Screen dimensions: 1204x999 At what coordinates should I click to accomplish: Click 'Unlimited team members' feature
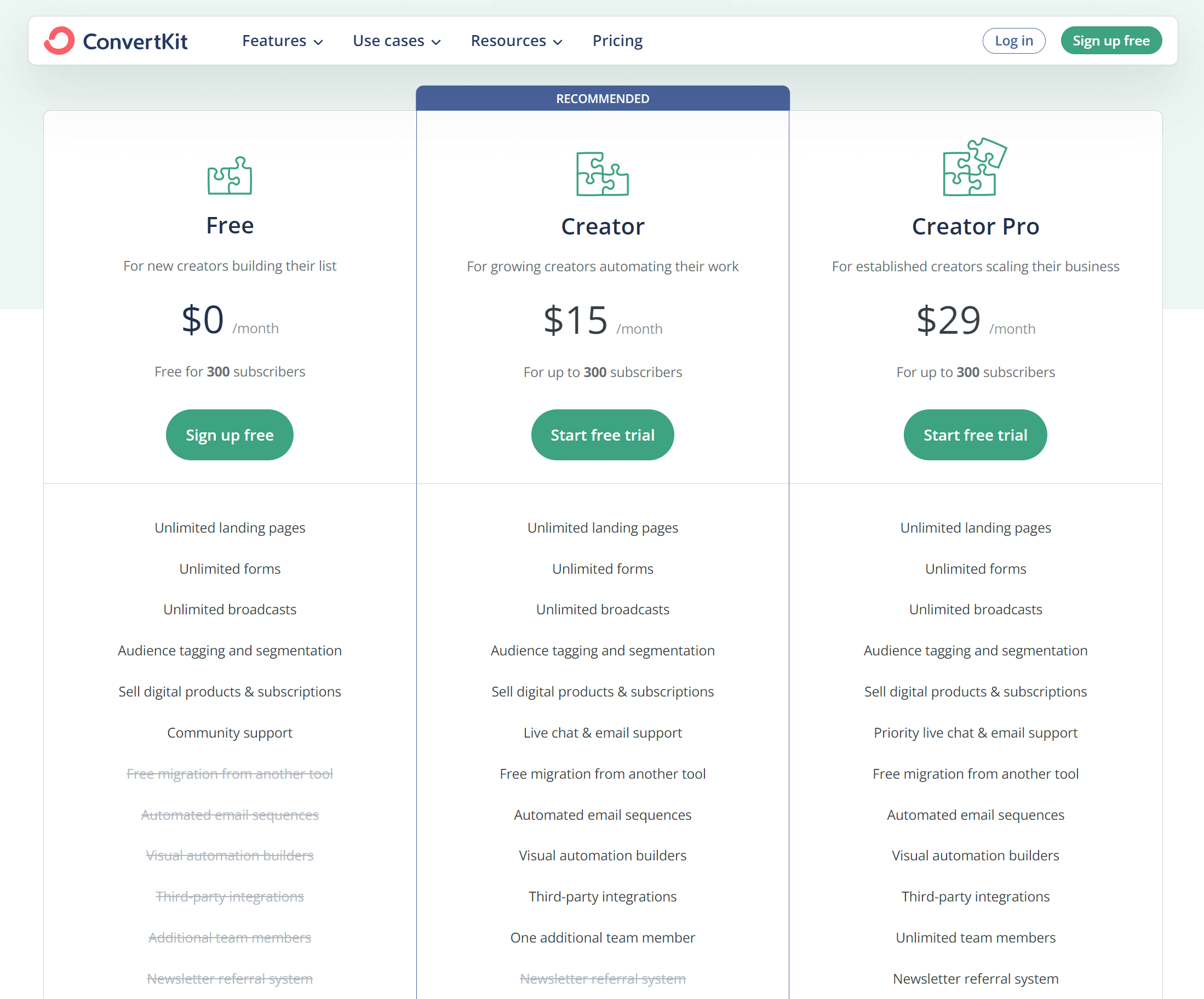(975, 938)
